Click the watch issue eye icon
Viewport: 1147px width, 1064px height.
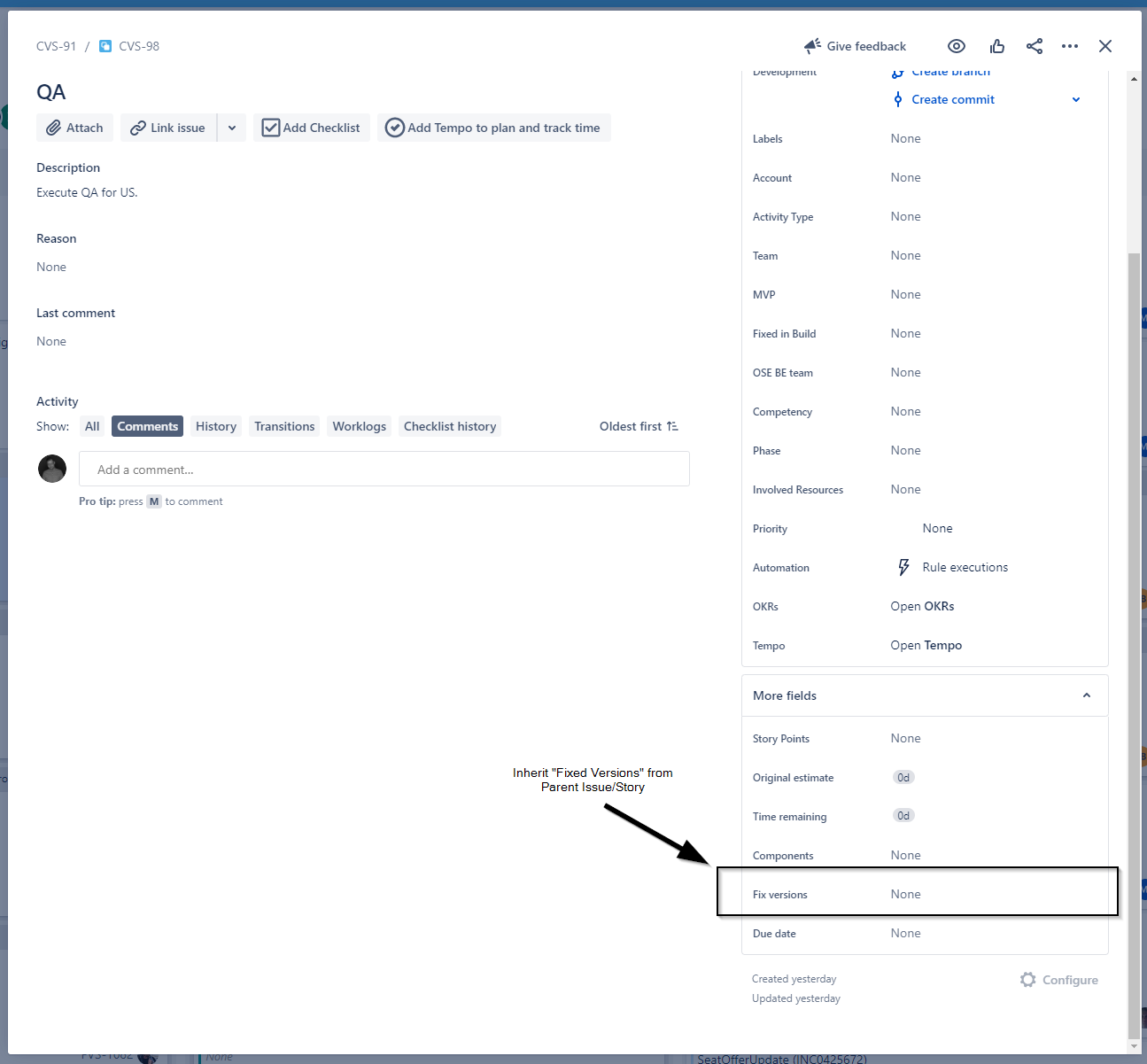tap(957, 46)
